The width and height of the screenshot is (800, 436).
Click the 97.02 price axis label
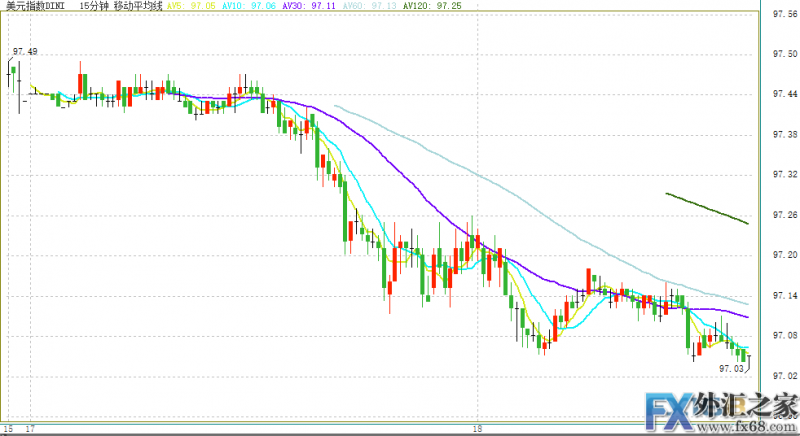pyautogui.click(x=783, y=376)
